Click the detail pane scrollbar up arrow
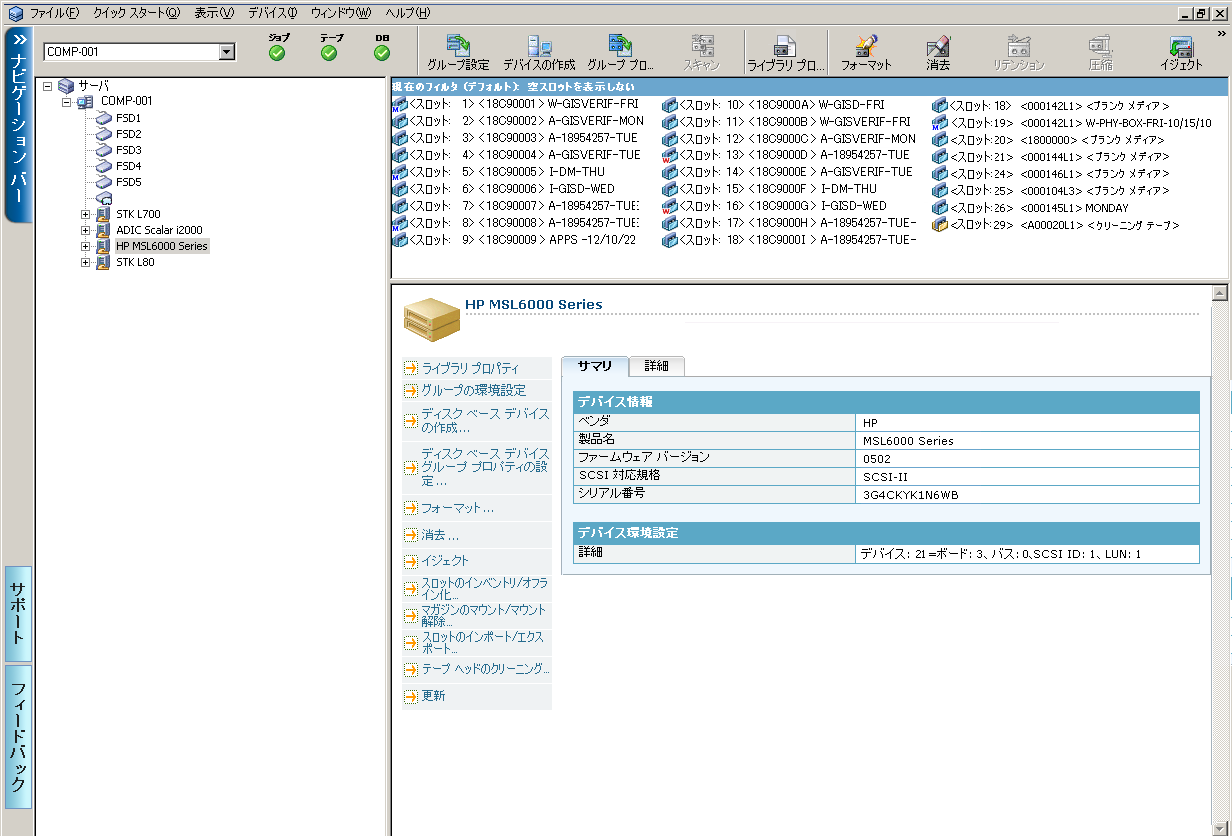 [1219, 293]
